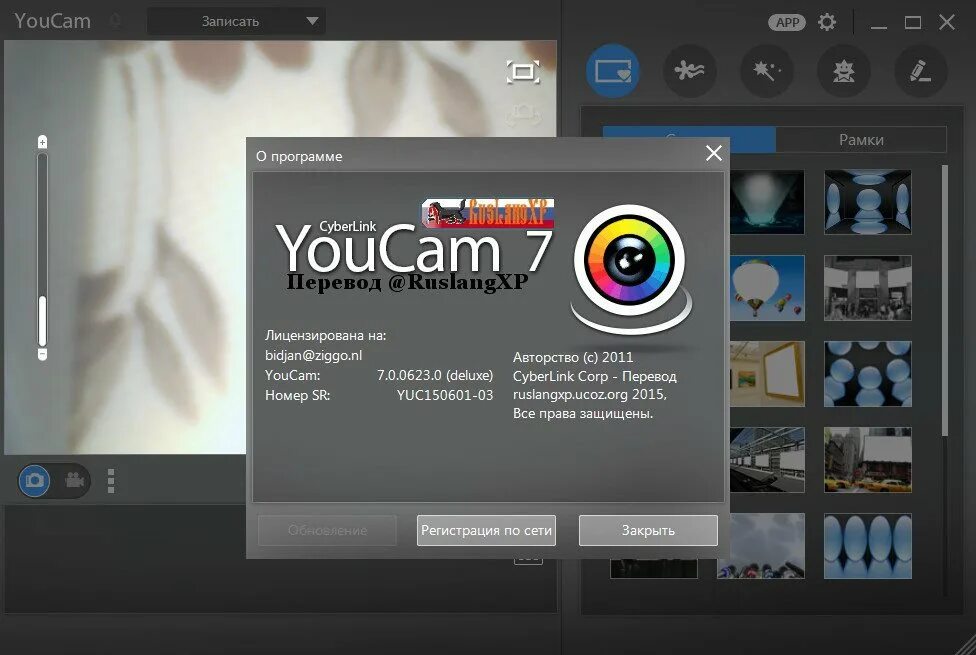Click the disabled Обновление button
The height and width of the screenshot is (655, 976).
(x=327, y=530)
